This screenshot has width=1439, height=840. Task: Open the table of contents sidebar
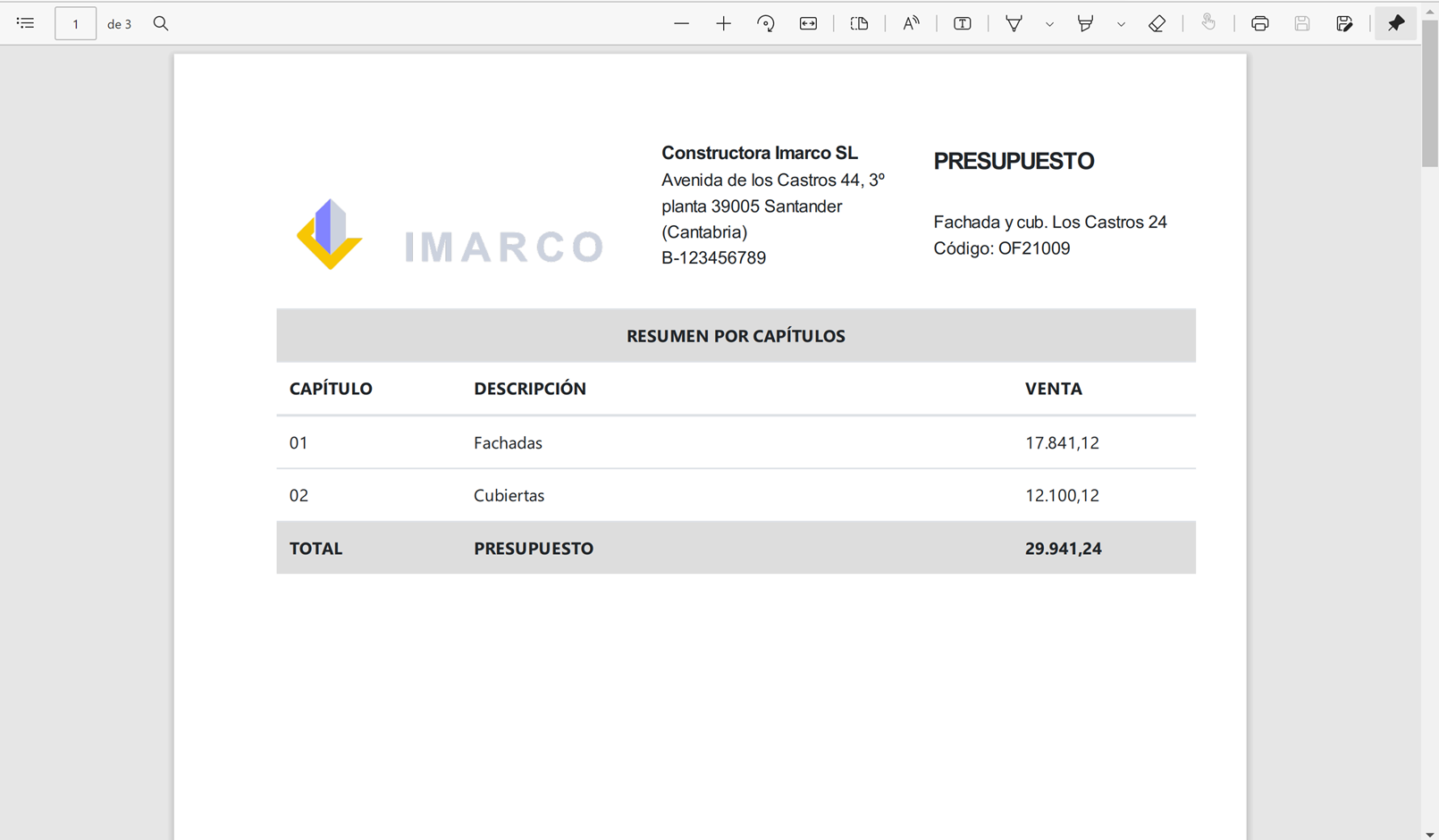point(25,23)
